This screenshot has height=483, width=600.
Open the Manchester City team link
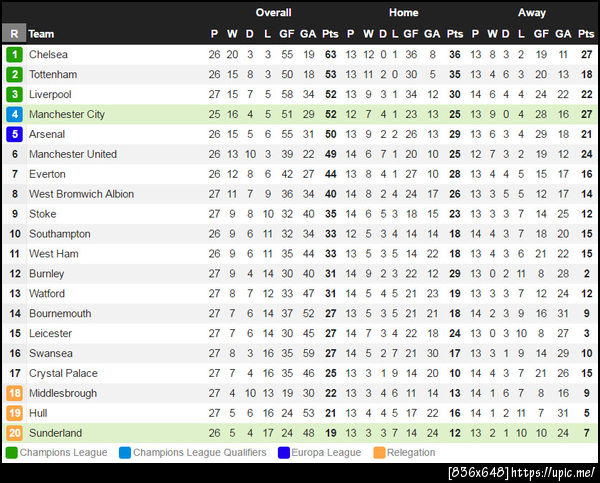pos(67,114)
